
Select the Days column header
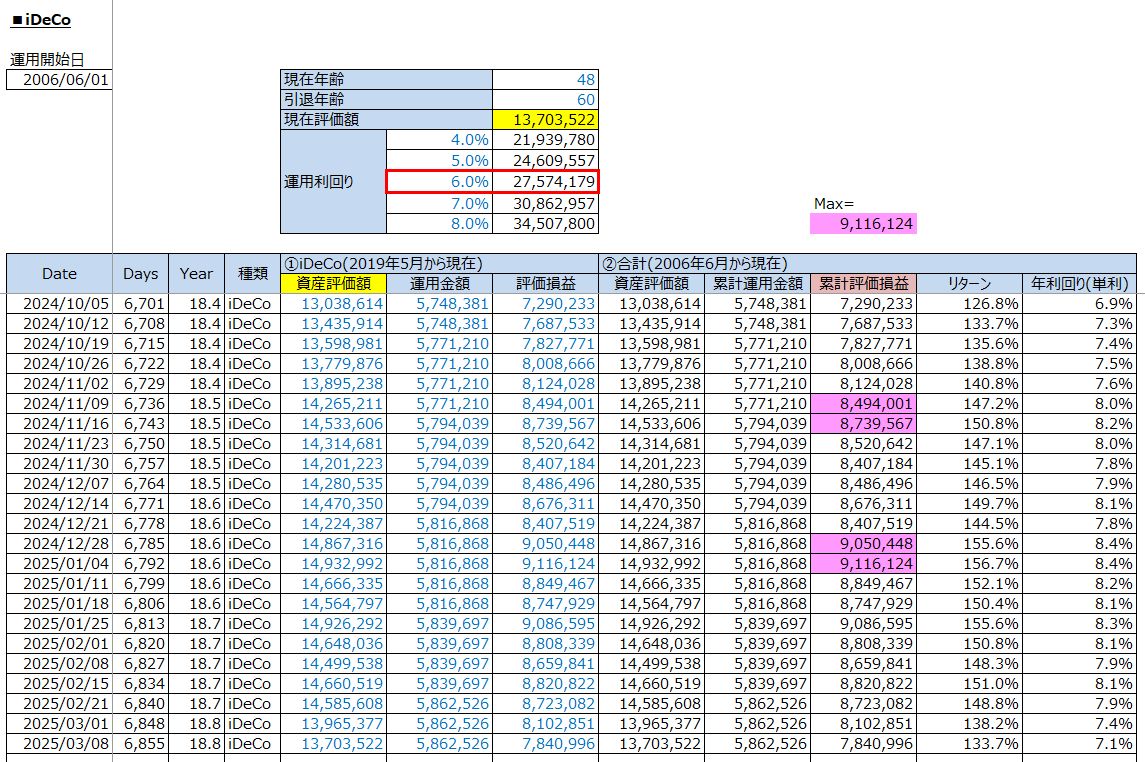point(141,273)
